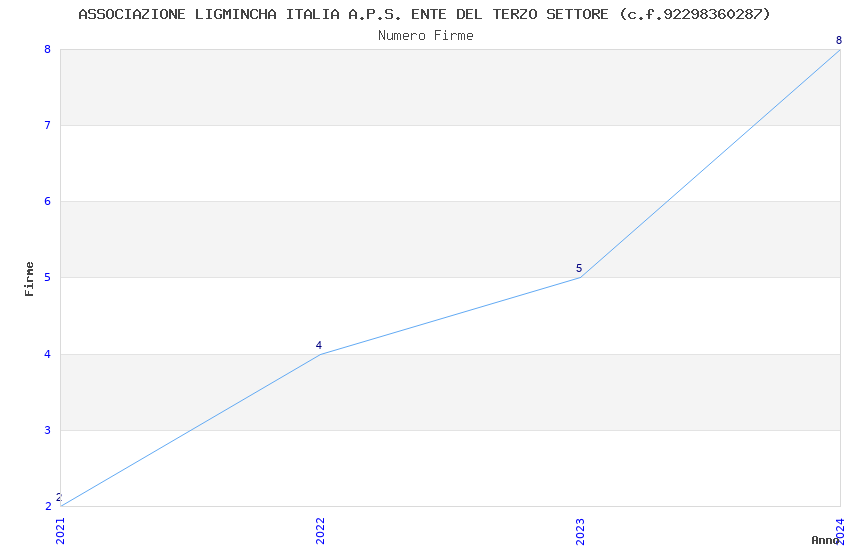850x550 pixels.
Task: Select the 2021 x-axis year label
Action: [x=60, y=531]
